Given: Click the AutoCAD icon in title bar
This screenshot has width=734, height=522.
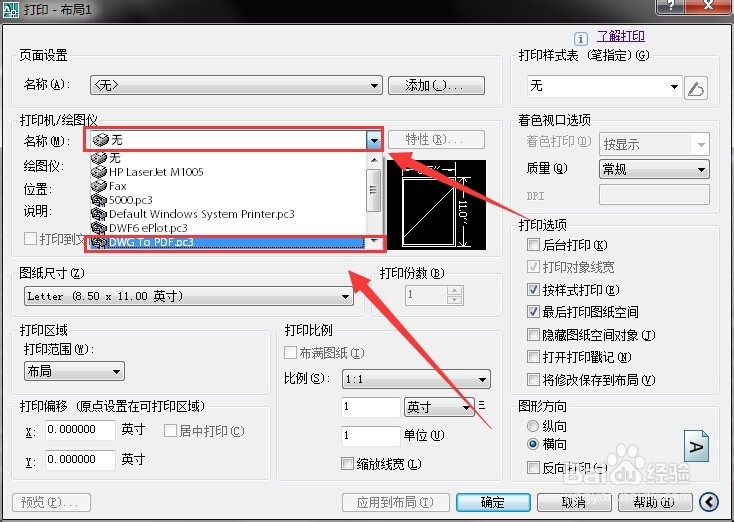Looking at the screenshot, I should point(11,9).
